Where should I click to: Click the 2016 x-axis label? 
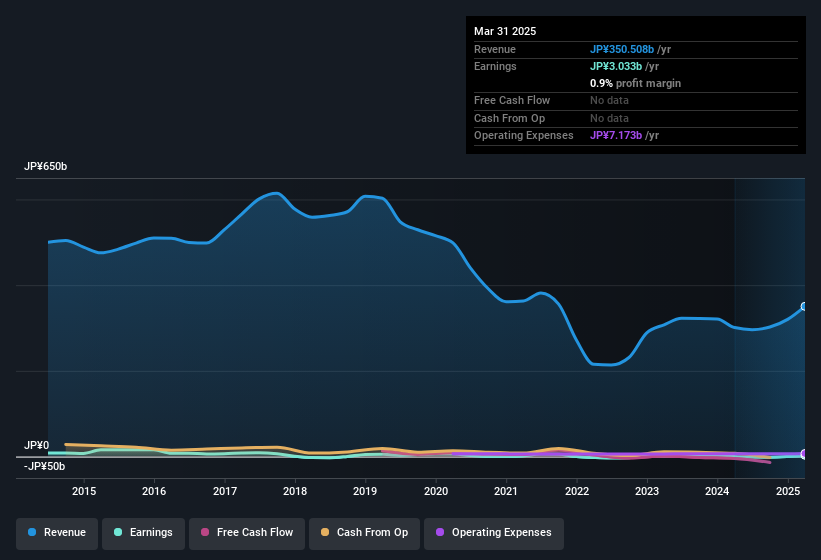154,491
